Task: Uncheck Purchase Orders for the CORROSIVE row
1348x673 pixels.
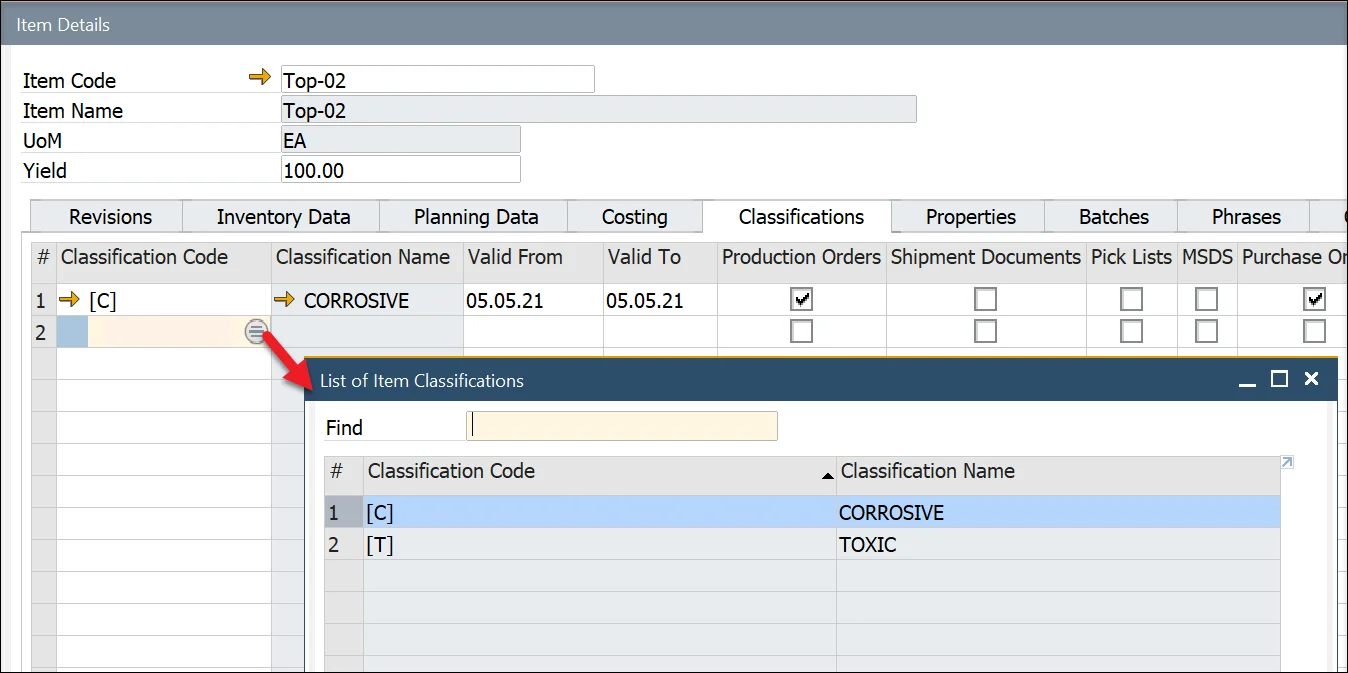Action: [x=1314, y=298]
